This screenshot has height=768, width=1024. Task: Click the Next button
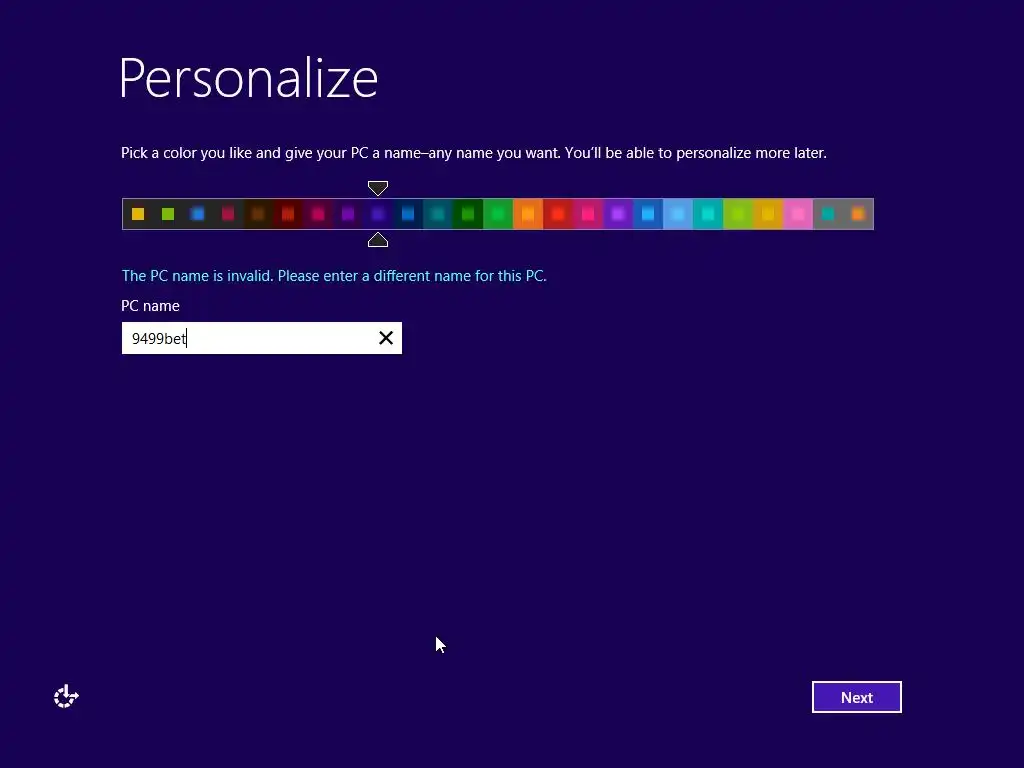coord(856,697)
